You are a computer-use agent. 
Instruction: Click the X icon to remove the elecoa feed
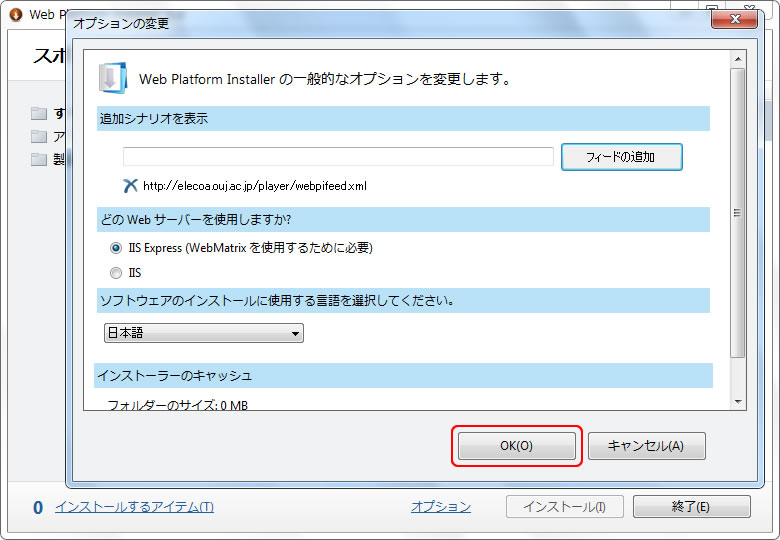point(129,185)
